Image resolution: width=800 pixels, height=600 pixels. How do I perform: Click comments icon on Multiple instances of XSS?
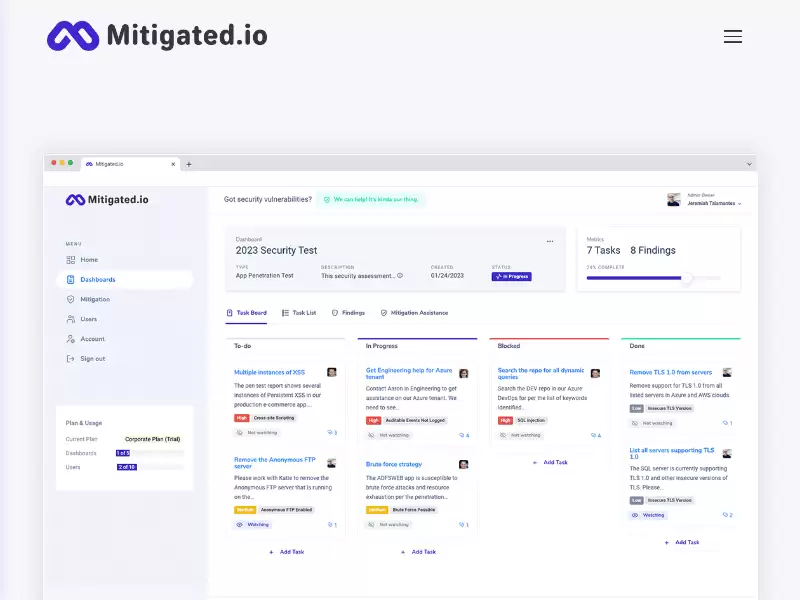(x=332, y=433)
